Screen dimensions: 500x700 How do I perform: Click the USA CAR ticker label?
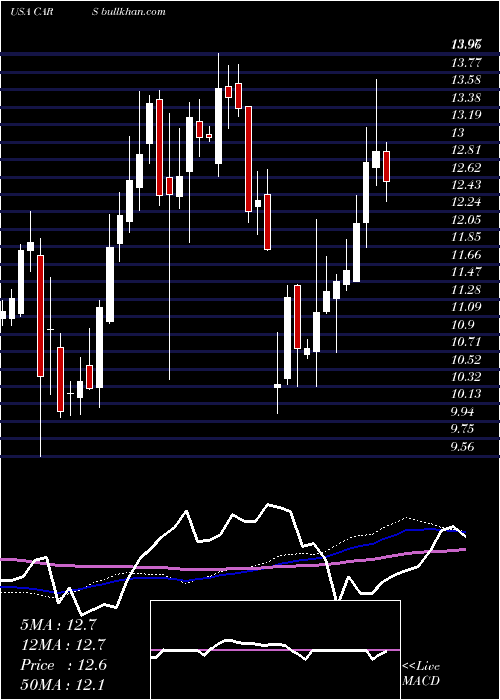(31, 12)
